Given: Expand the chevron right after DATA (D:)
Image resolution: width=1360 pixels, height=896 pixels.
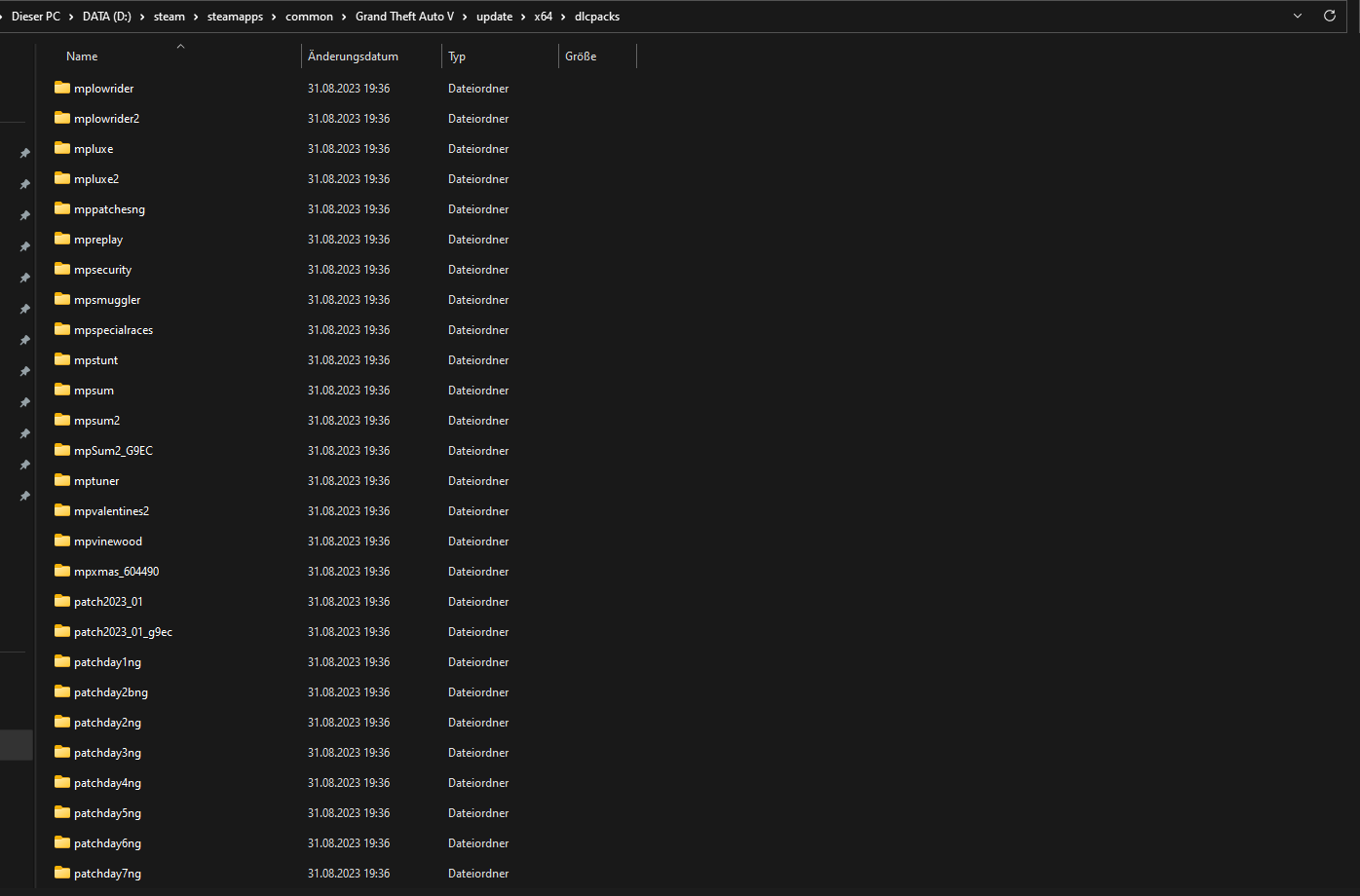Looking at the screenshot, I should tap(142, 17).
